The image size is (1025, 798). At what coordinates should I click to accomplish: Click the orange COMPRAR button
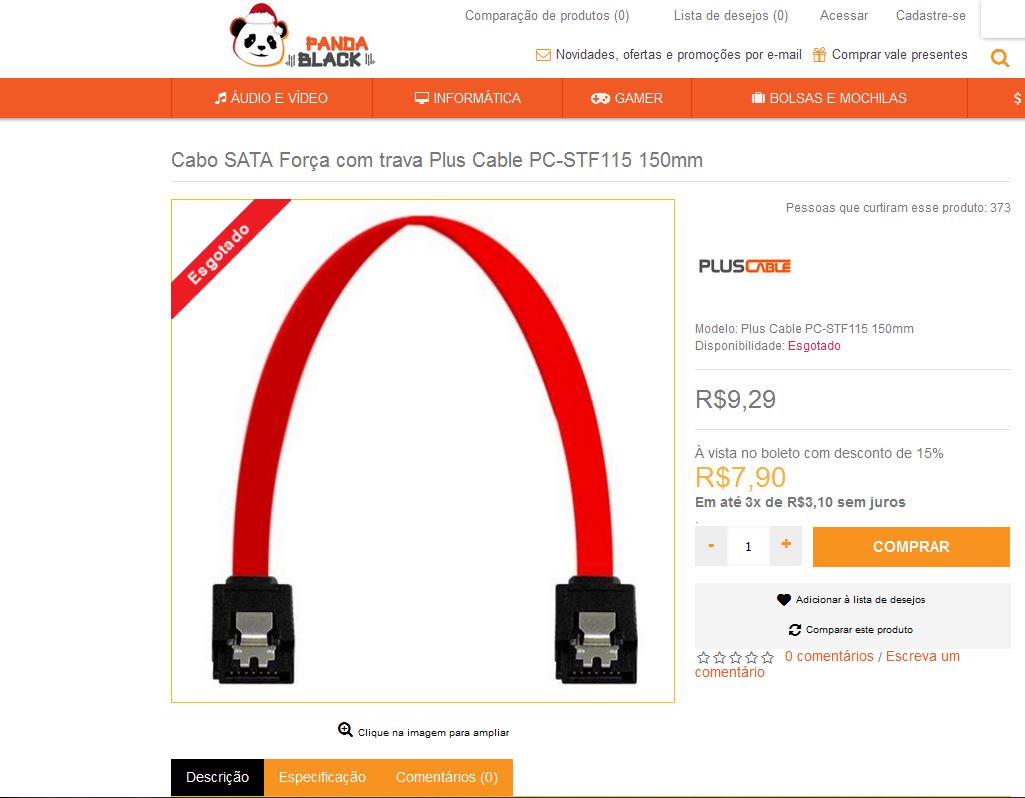coord(911,547)
